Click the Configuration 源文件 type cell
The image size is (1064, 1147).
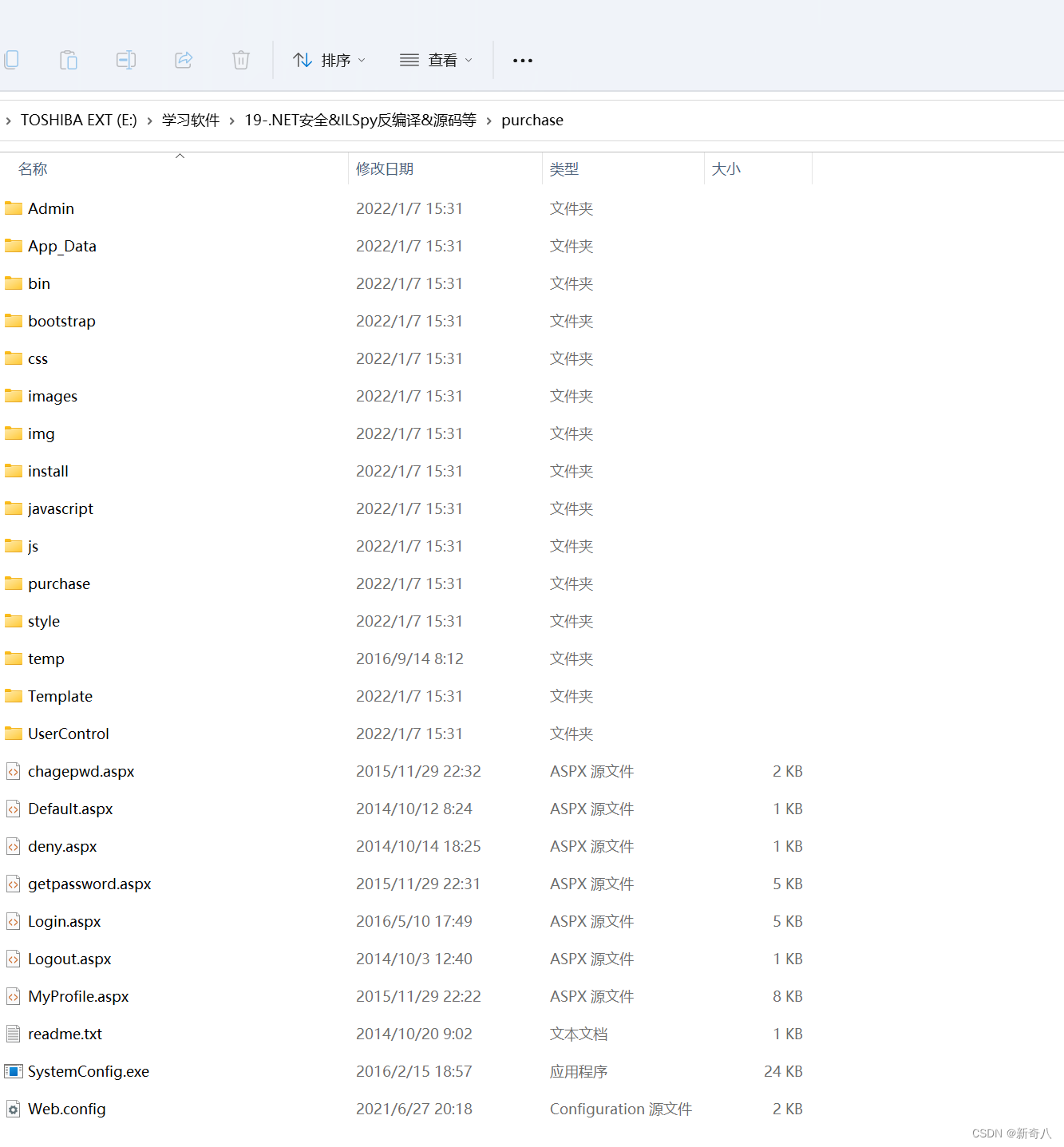[621, 1109]
